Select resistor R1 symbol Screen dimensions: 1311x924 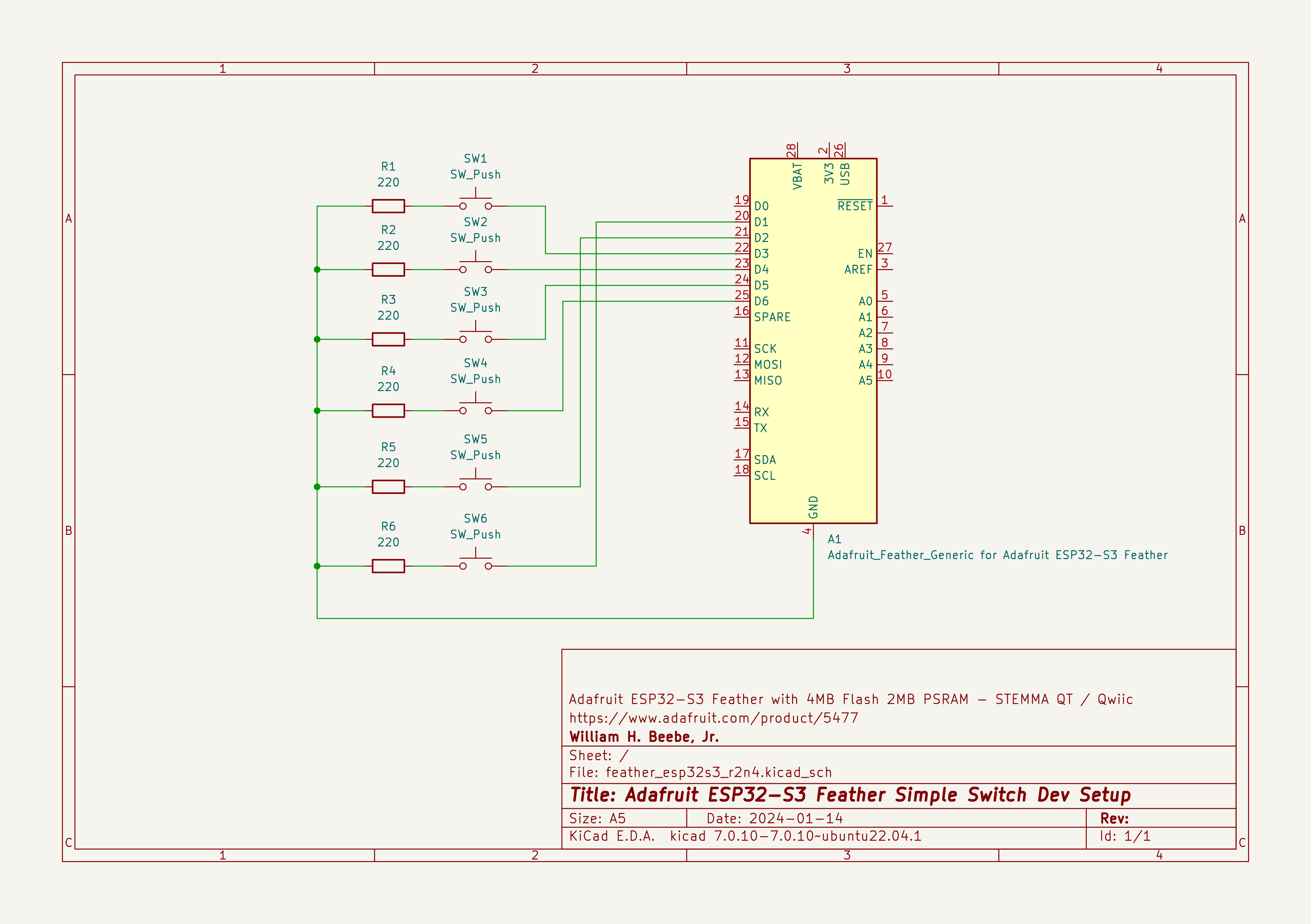388,206
